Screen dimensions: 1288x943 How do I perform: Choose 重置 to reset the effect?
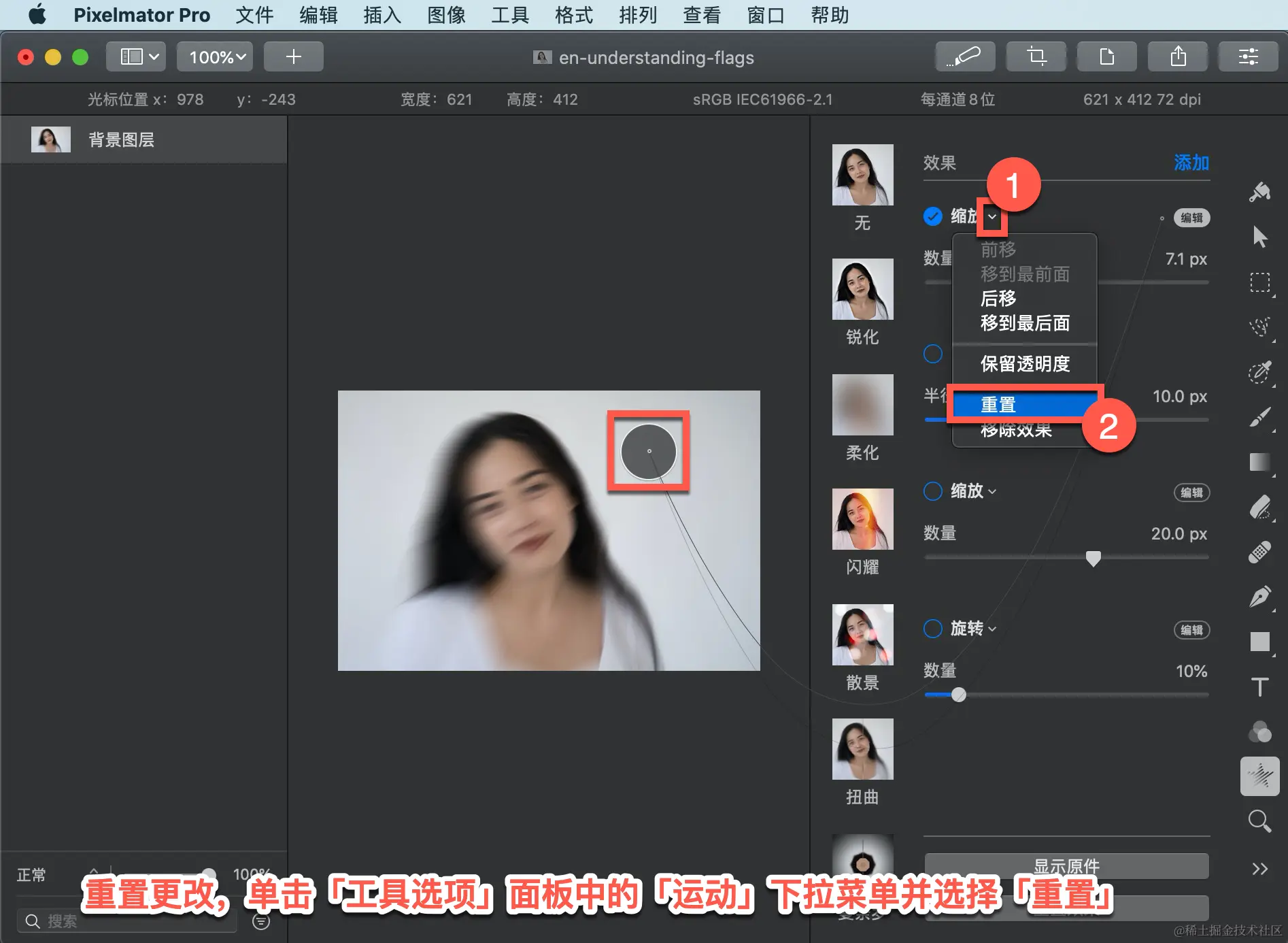coord(1025,405)
